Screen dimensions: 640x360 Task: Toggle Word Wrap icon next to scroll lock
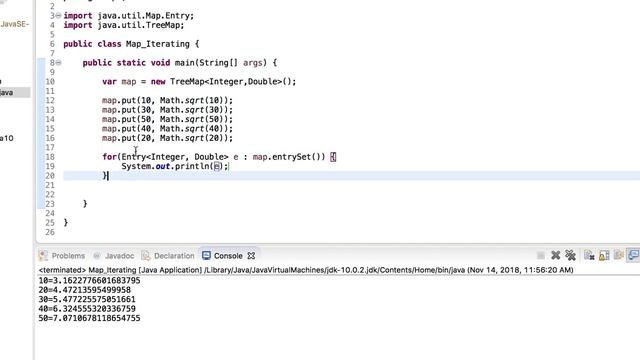[619, 256]
